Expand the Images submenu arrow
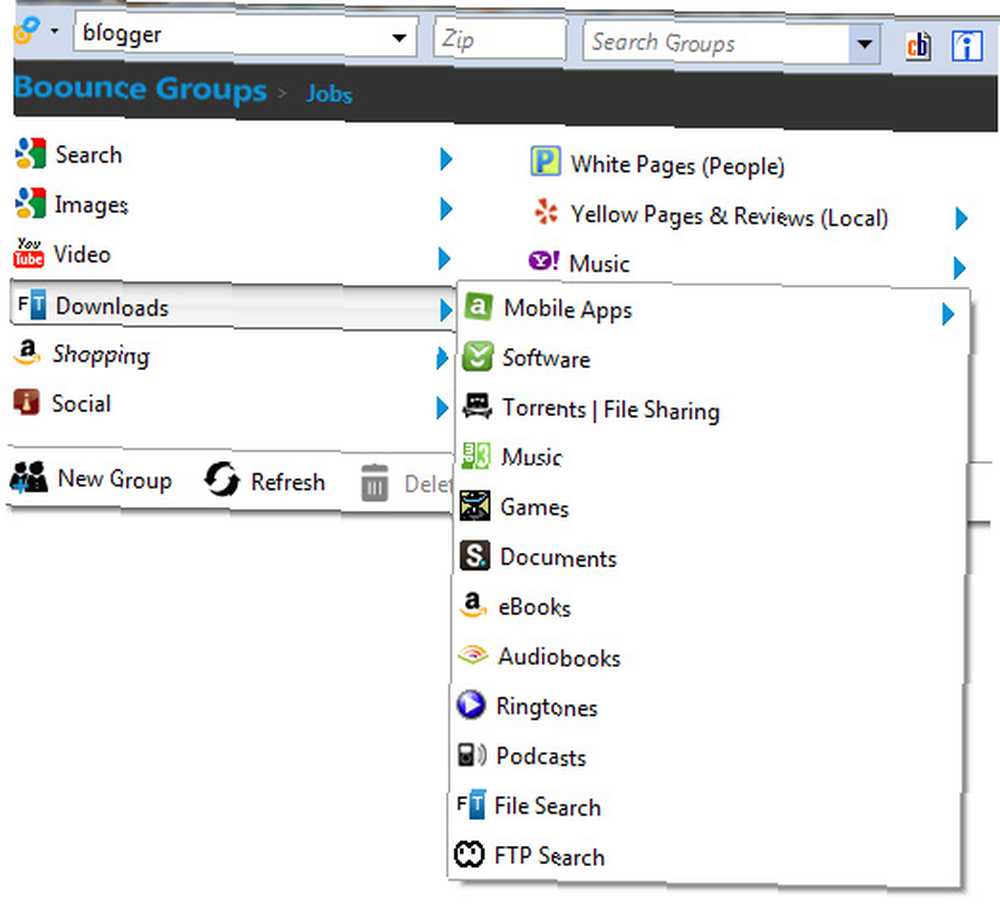This screenshot has height=923, width=1000. (446, 209)
